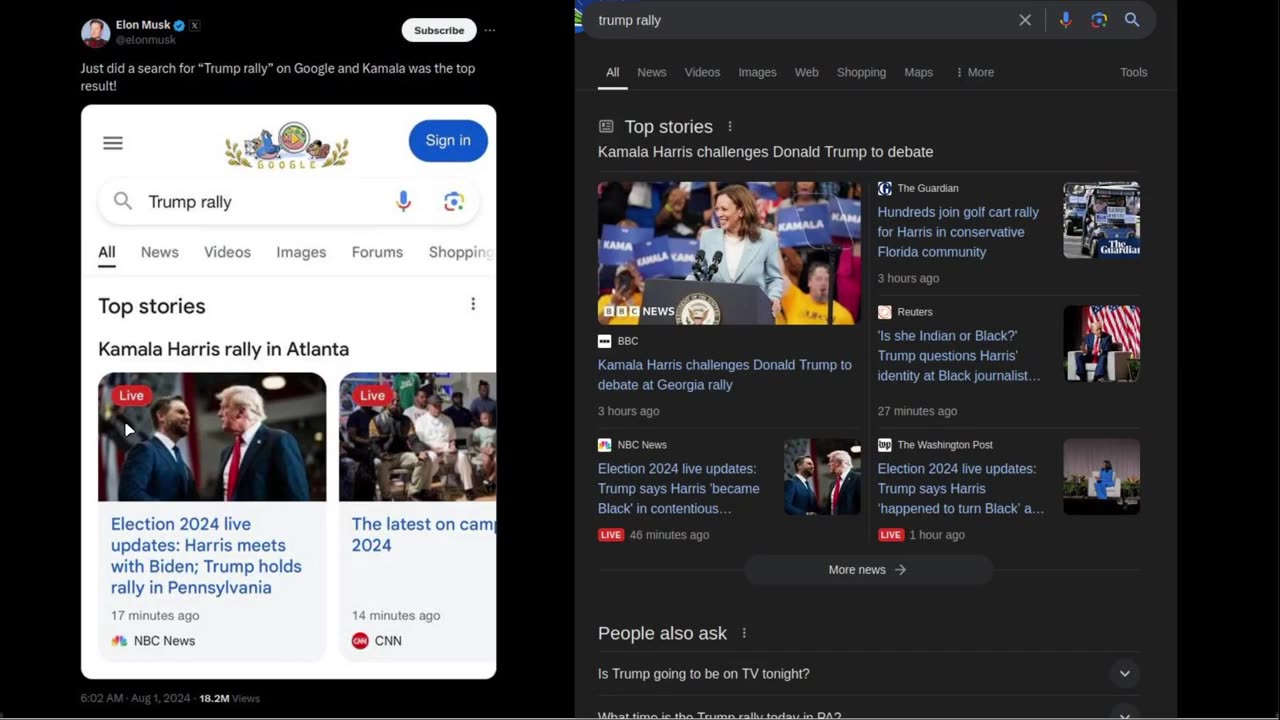Select the Shopping tab in the dark results
1280x720 pixels.
tap(861, 72)
